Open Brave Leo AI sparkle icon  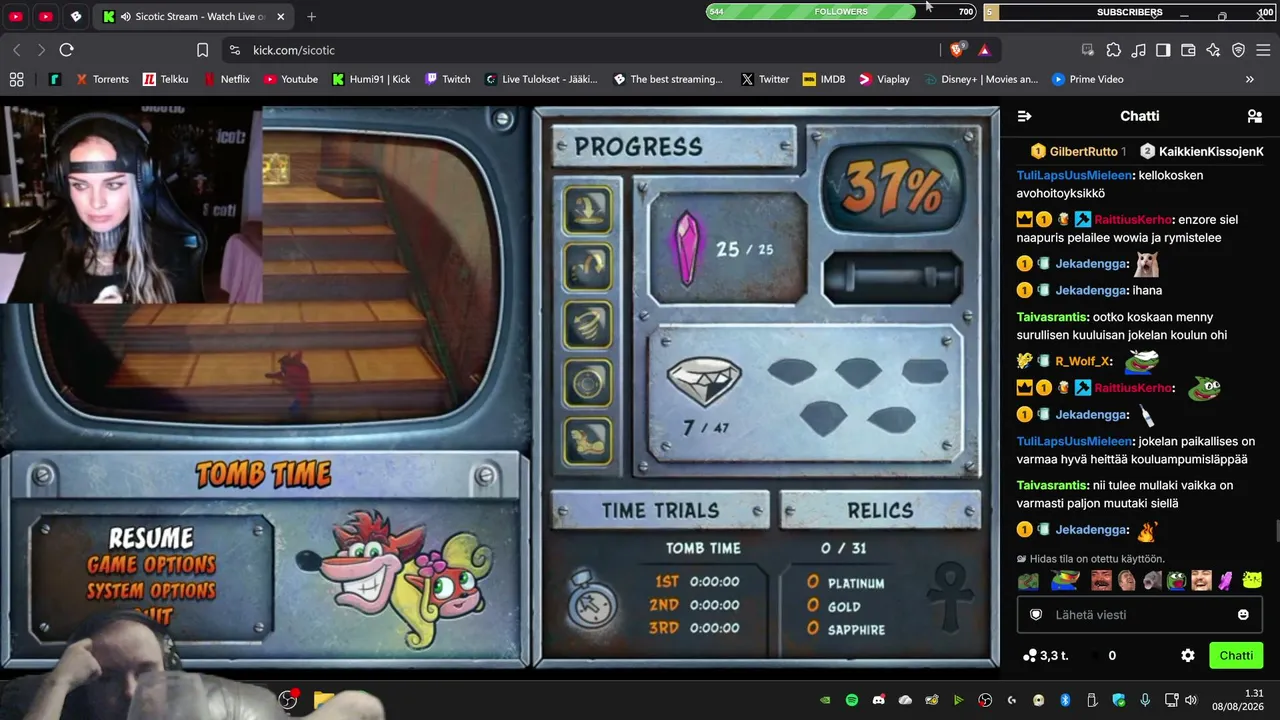coord(1213,50)
